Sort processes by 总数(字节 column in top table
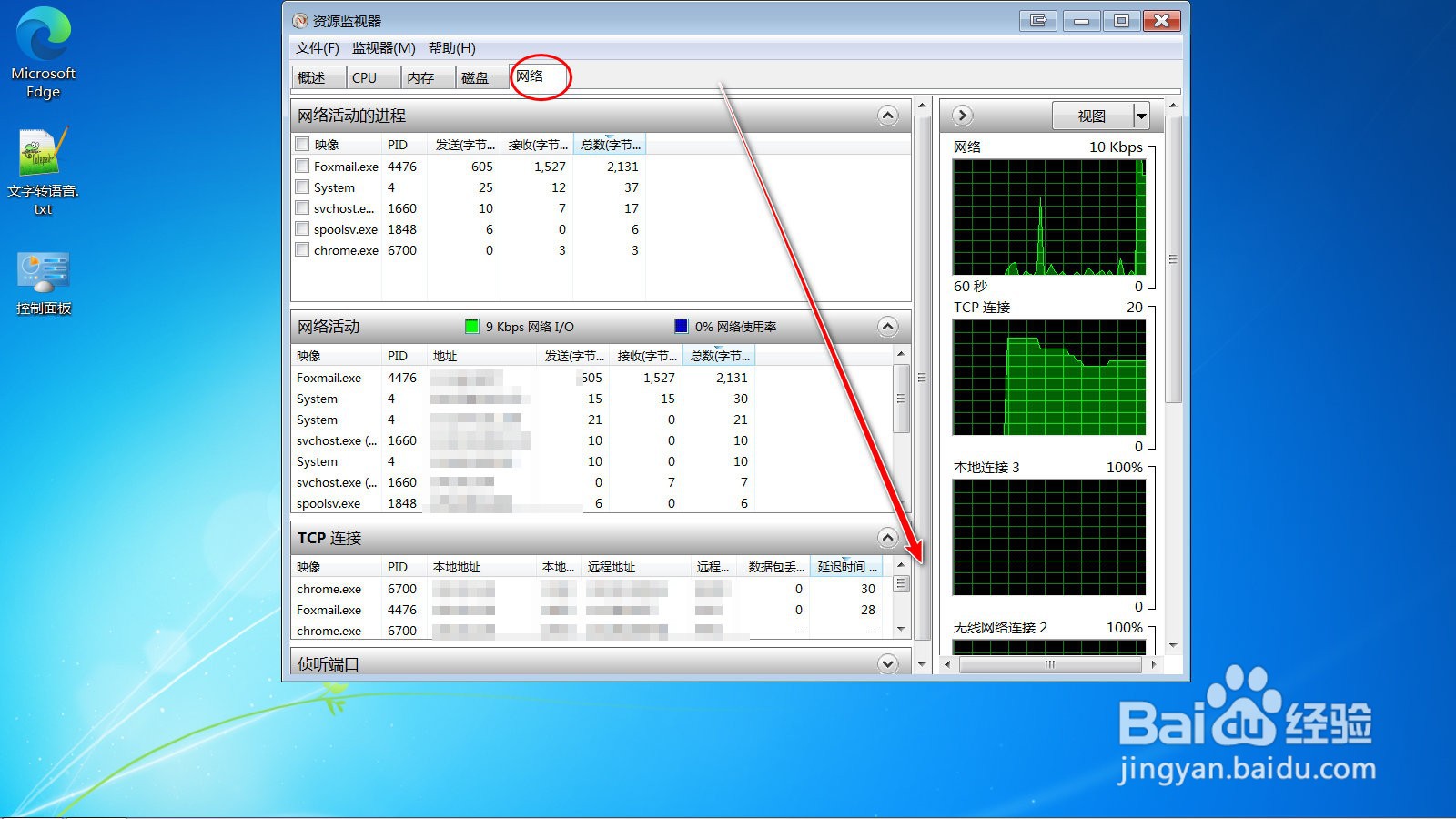Screen dimensions: 1456x819 click(610, 144)
